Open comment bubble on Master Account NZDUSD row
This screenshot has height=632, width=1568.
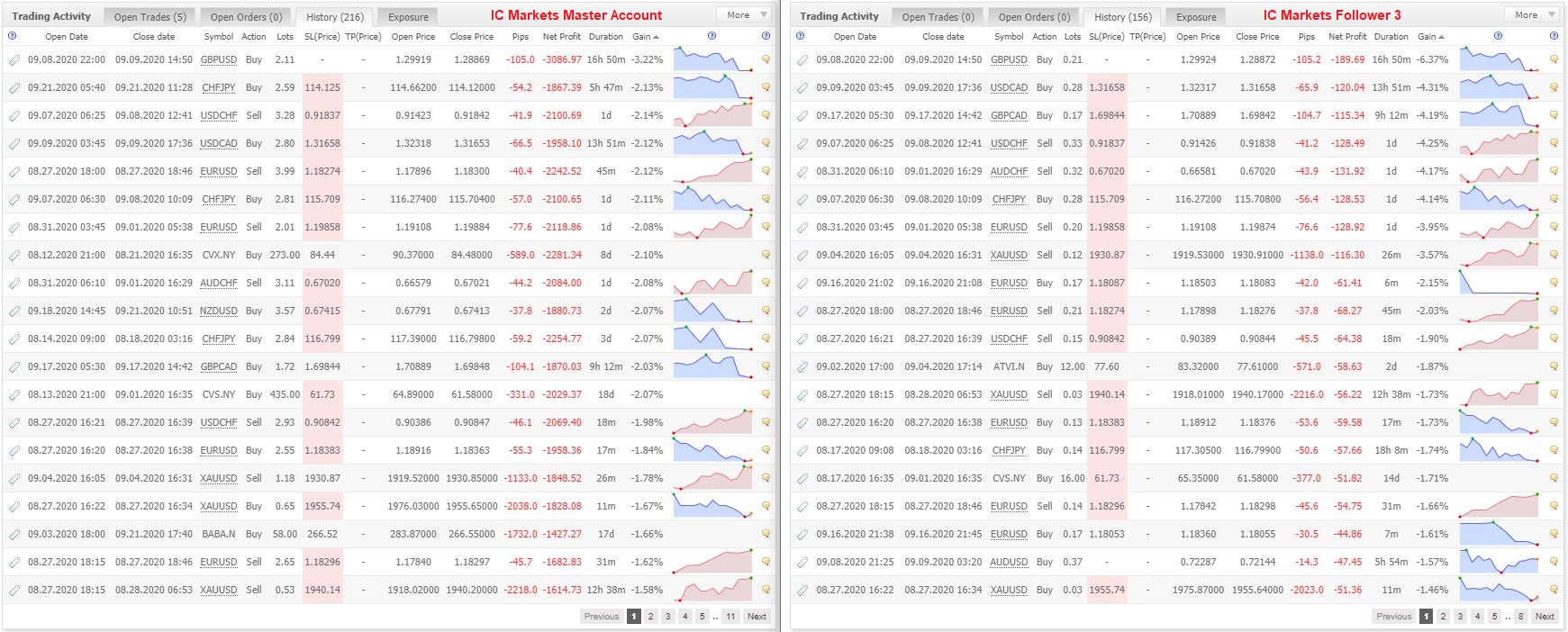[x=766, y=311]
